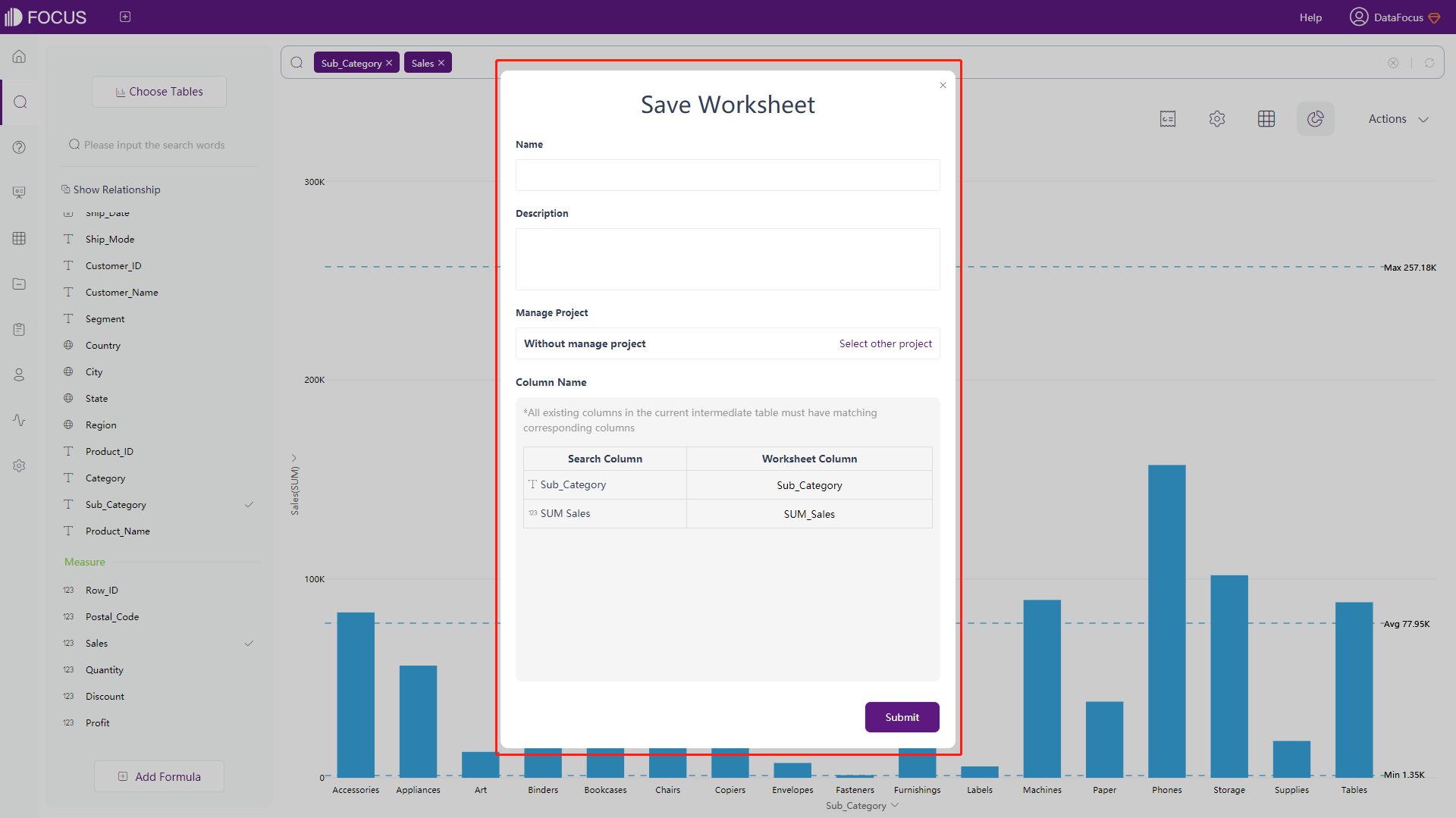Click the Storage bar in chart

coord(1228,676)
